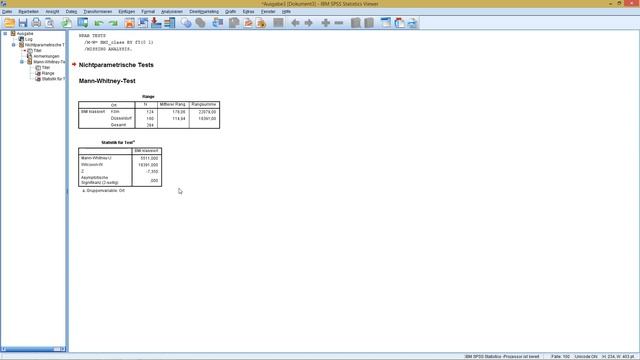Open the recall recent dialogs icon
Viewport: 640px width, 360px height.
tap(83, 23)
